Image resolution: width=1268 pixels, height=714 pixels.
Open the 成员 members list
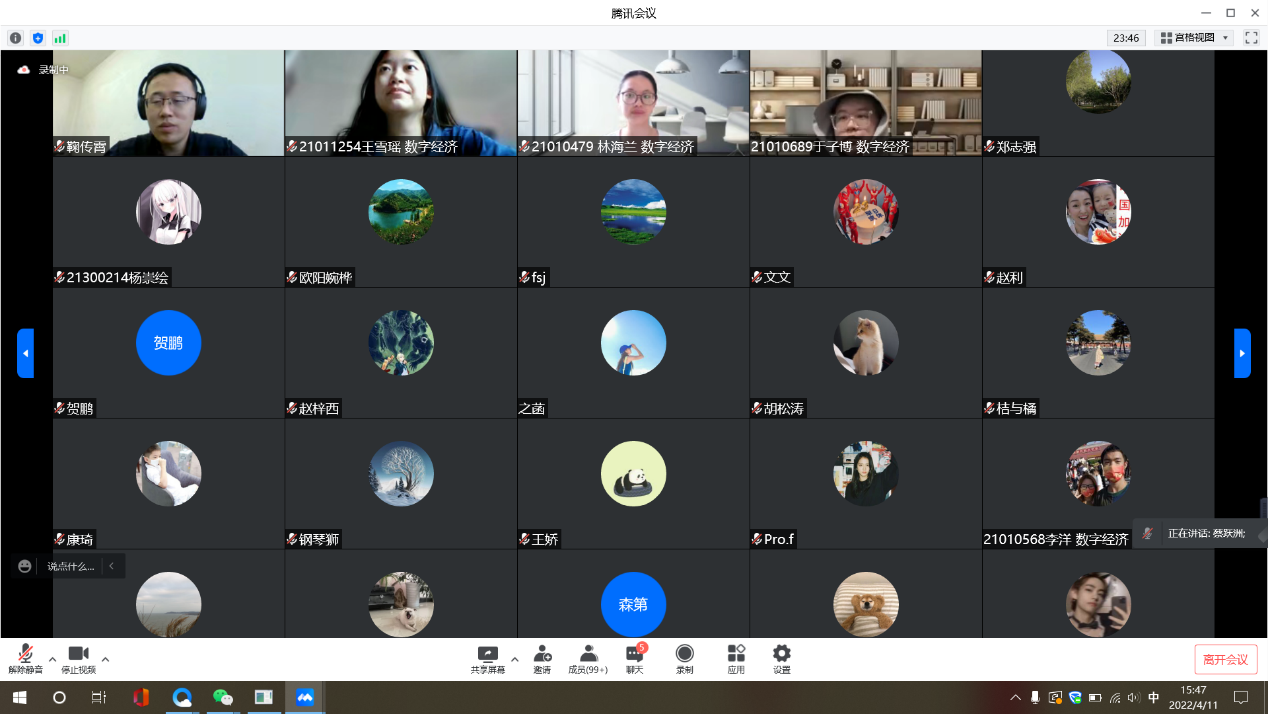[x=588, y=658]
